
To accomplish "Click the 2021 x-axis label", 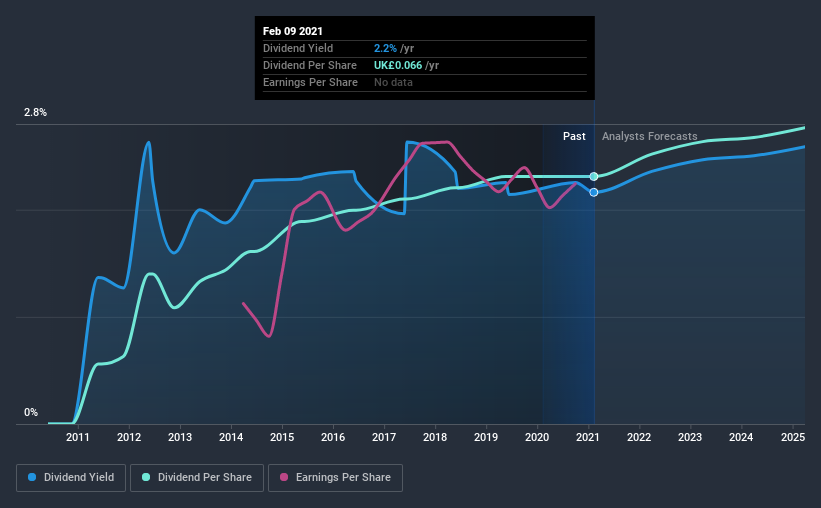I will click(x=588, y=437).
